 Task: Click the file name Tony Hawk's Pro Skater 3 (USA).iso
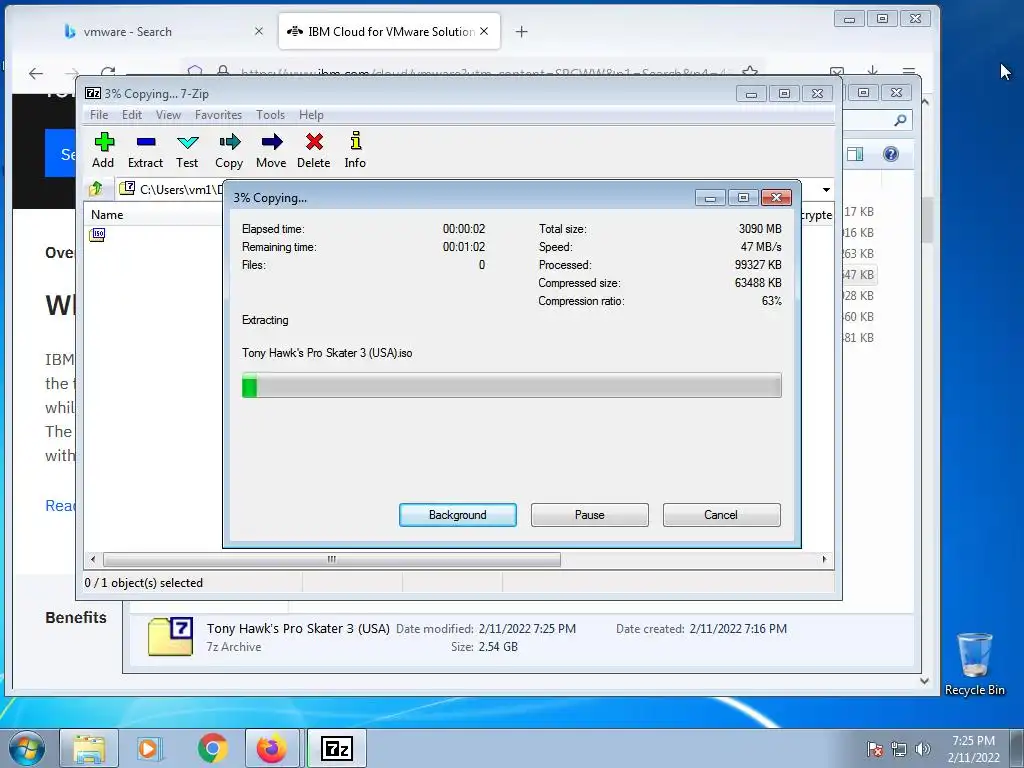click(x=327, y=353)
